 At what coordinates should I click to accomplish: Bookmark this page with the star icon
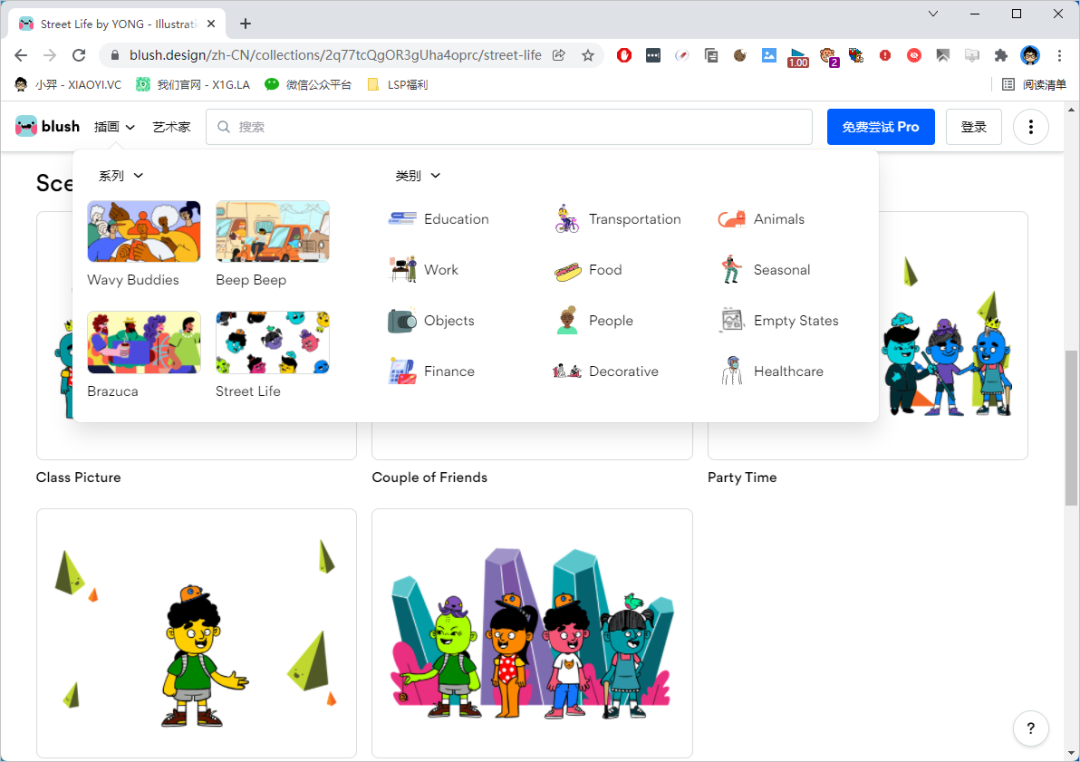(588, 55)
